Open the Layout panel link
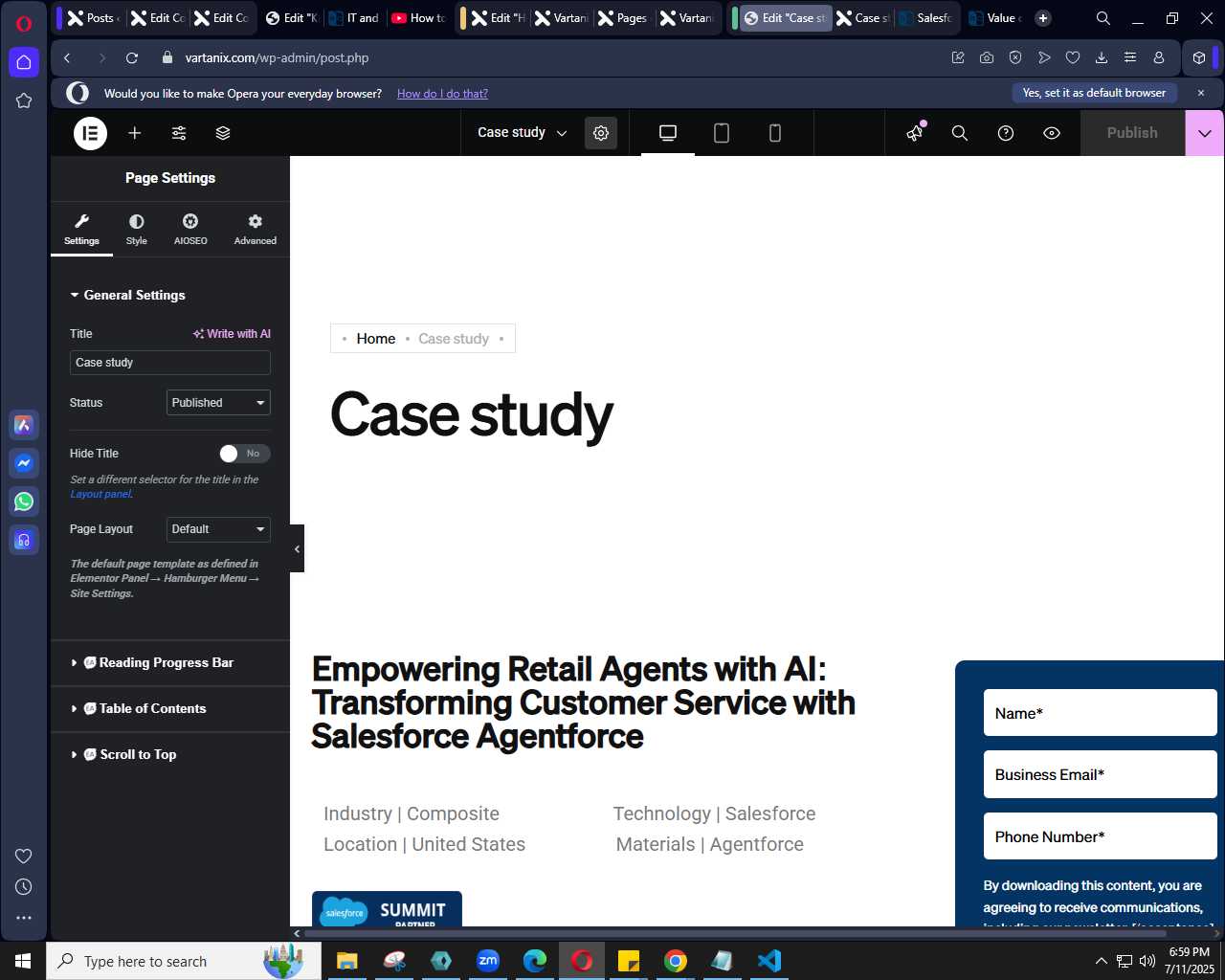The image size is (1225, 980). click(100, 494)
